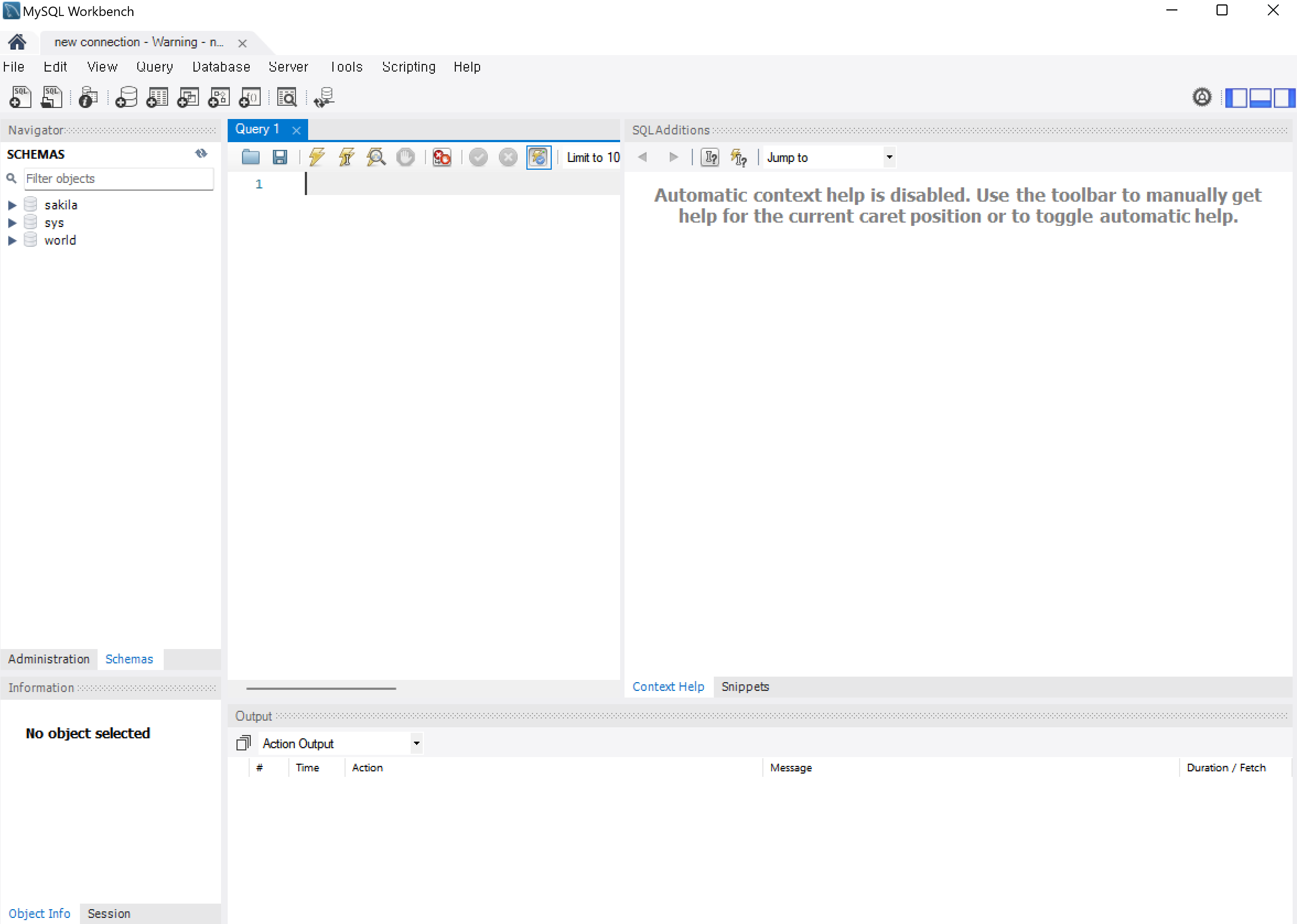Click the explain query magnifier icon

pyautogui.click(x=375, y=157)
